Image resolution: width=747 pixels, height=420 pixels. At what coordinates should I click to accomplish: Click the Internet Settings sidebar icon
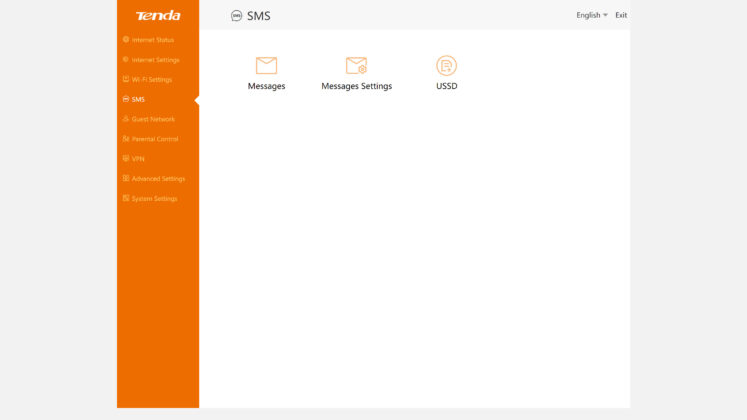tap(126, 60)
